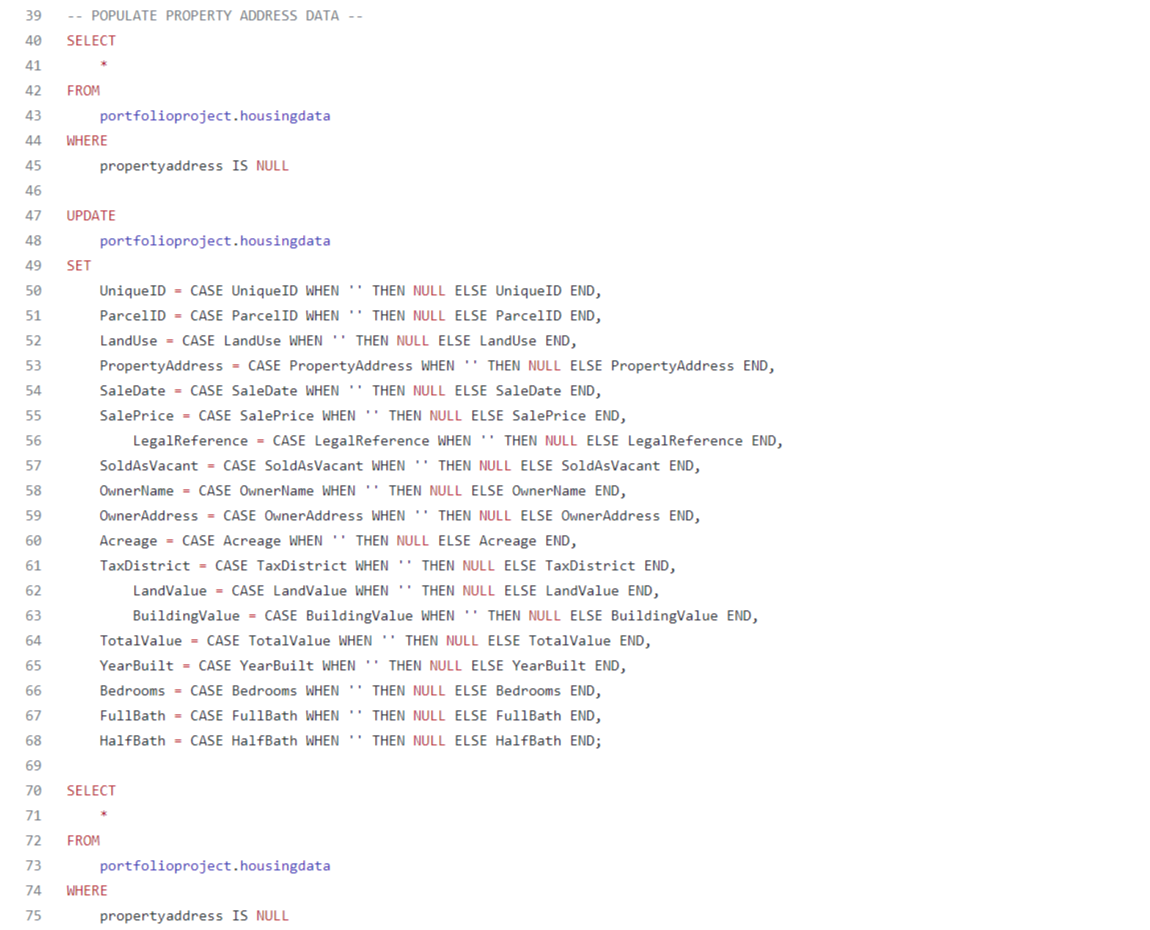The width and height of the screenshot is (1150, 930).
Task: Click the OwnerAddress assignment on line 59
Action: click(400, 516)
